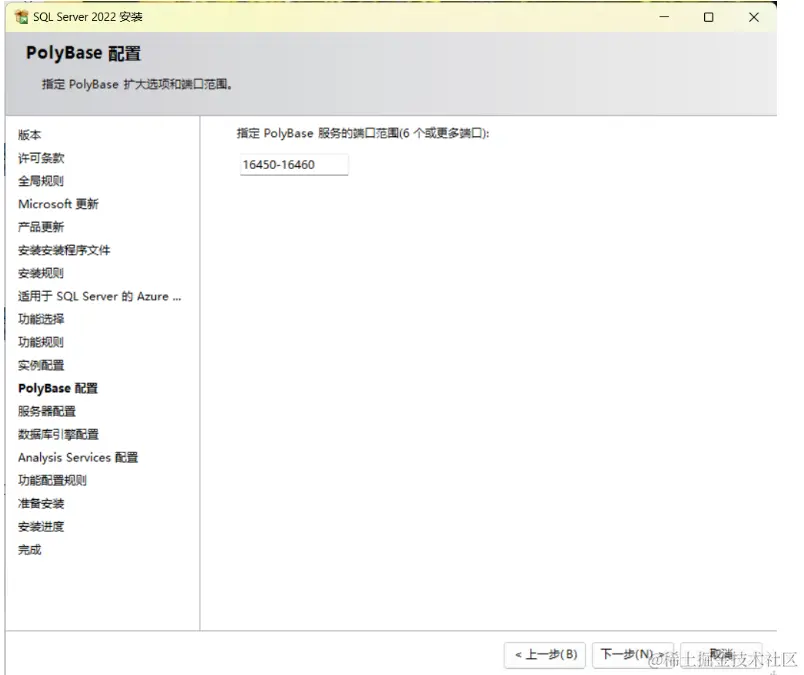Select the 实例配置 step in sidebar

coord(41,365)
